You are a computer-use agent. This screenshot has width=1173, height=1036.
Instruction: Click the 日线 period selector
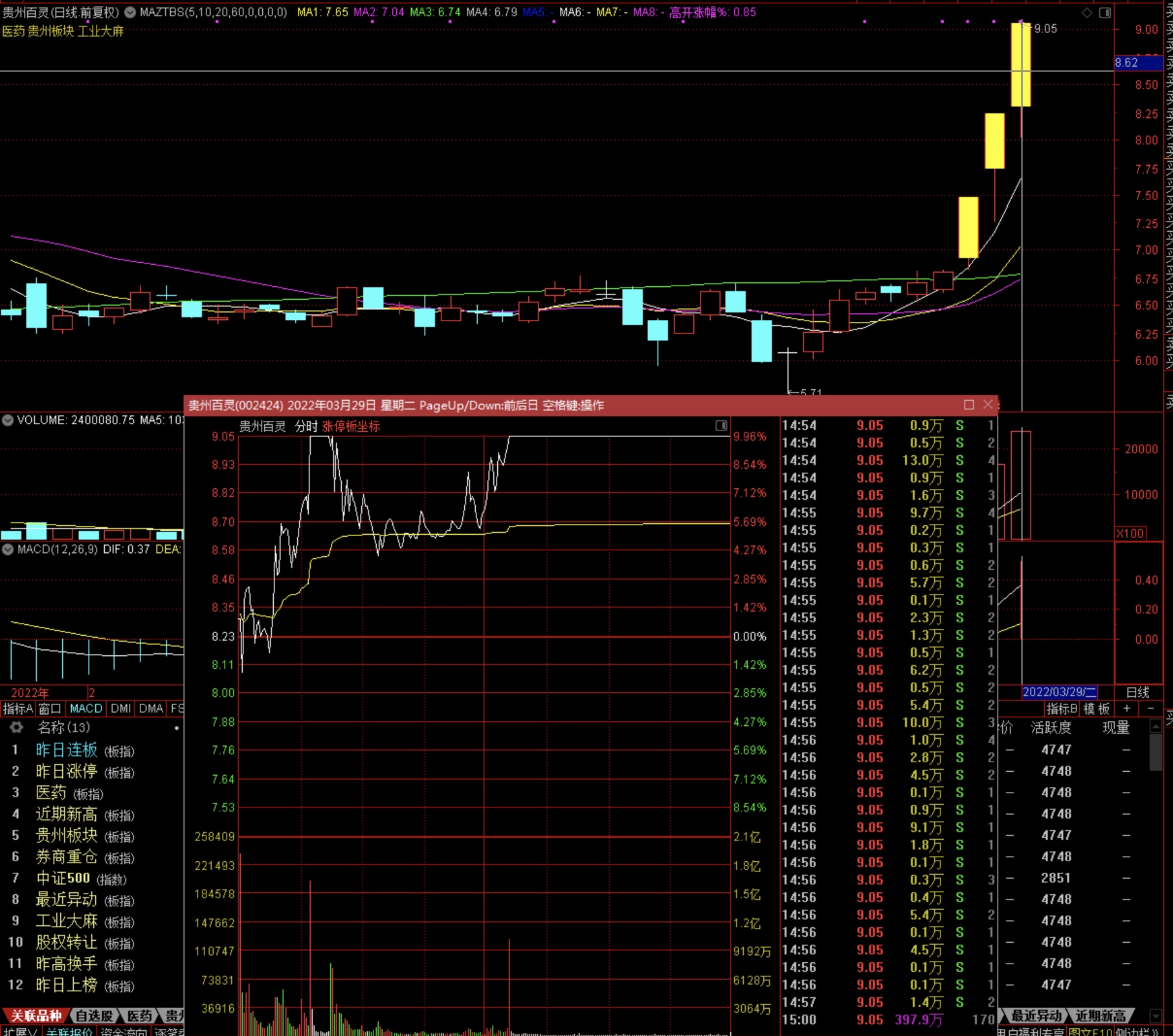pos(1137,692)
